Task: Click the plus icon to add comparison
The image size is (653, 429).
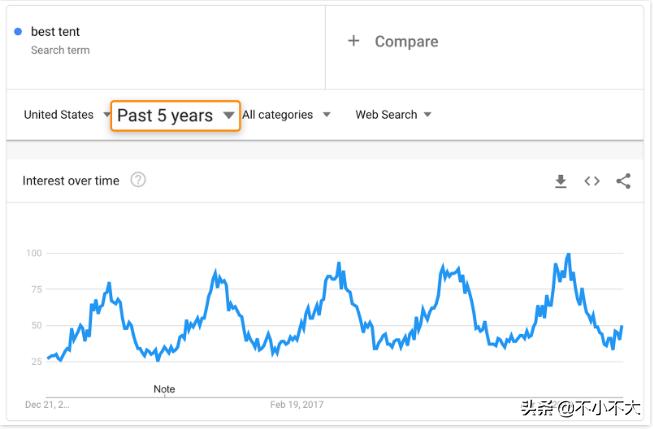Action: tap(353, 41)
